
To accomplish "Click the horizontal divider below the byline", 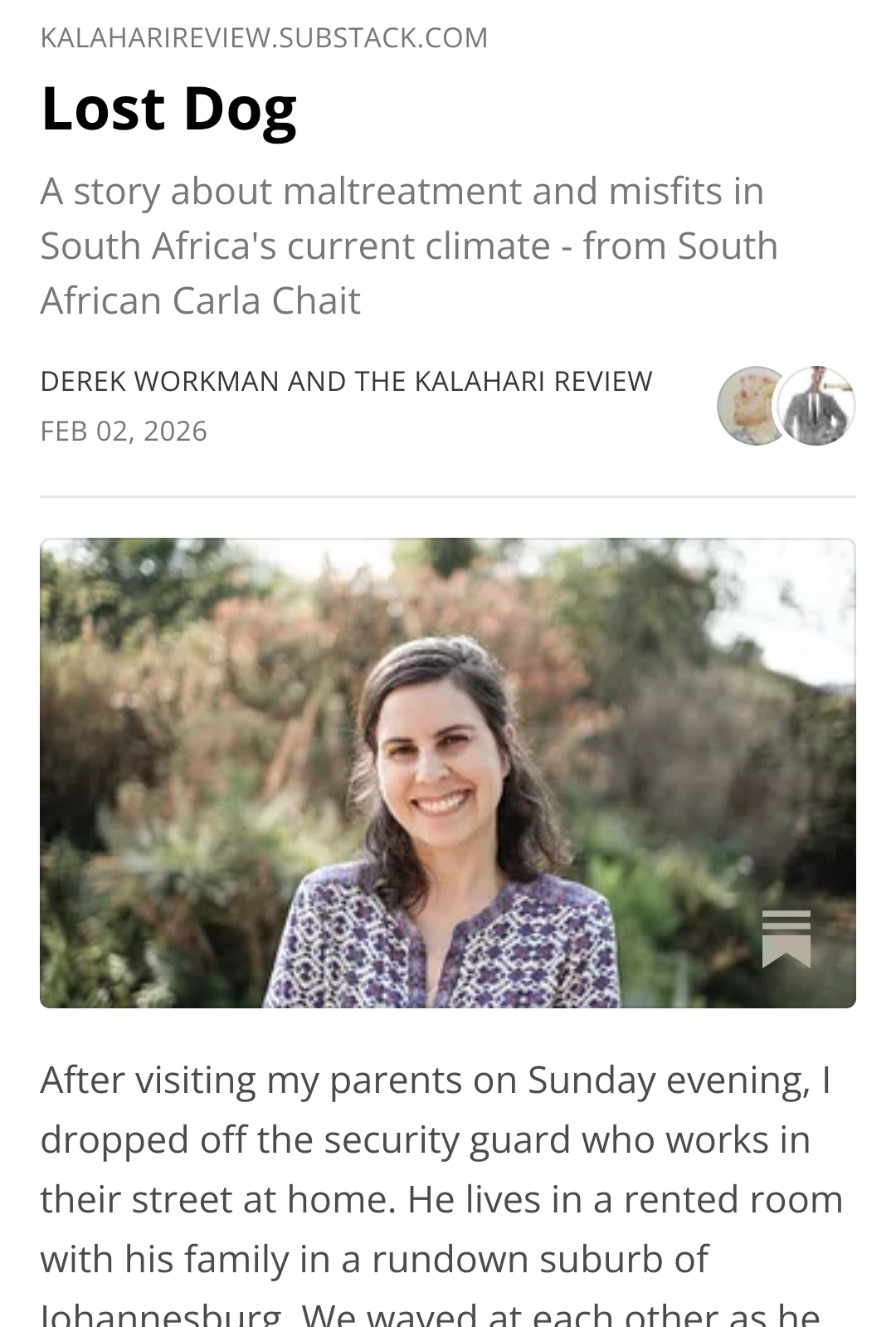I will 448,496.
